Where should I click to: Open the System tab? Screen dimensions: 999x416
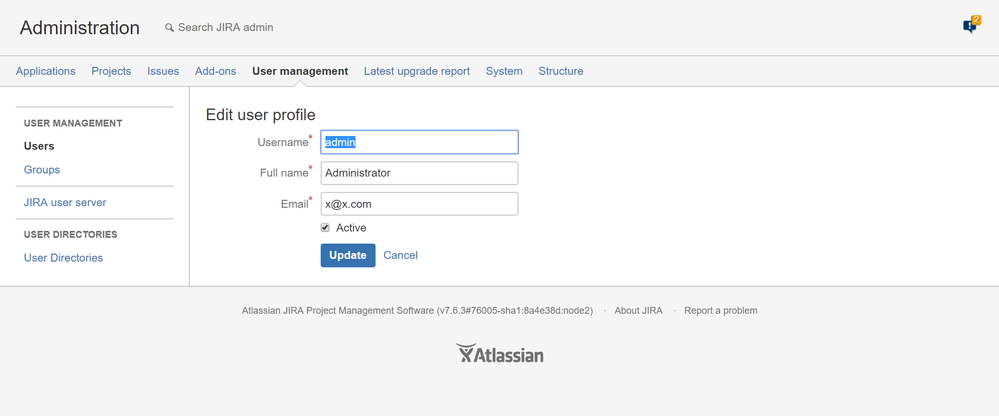click(504, 71)
